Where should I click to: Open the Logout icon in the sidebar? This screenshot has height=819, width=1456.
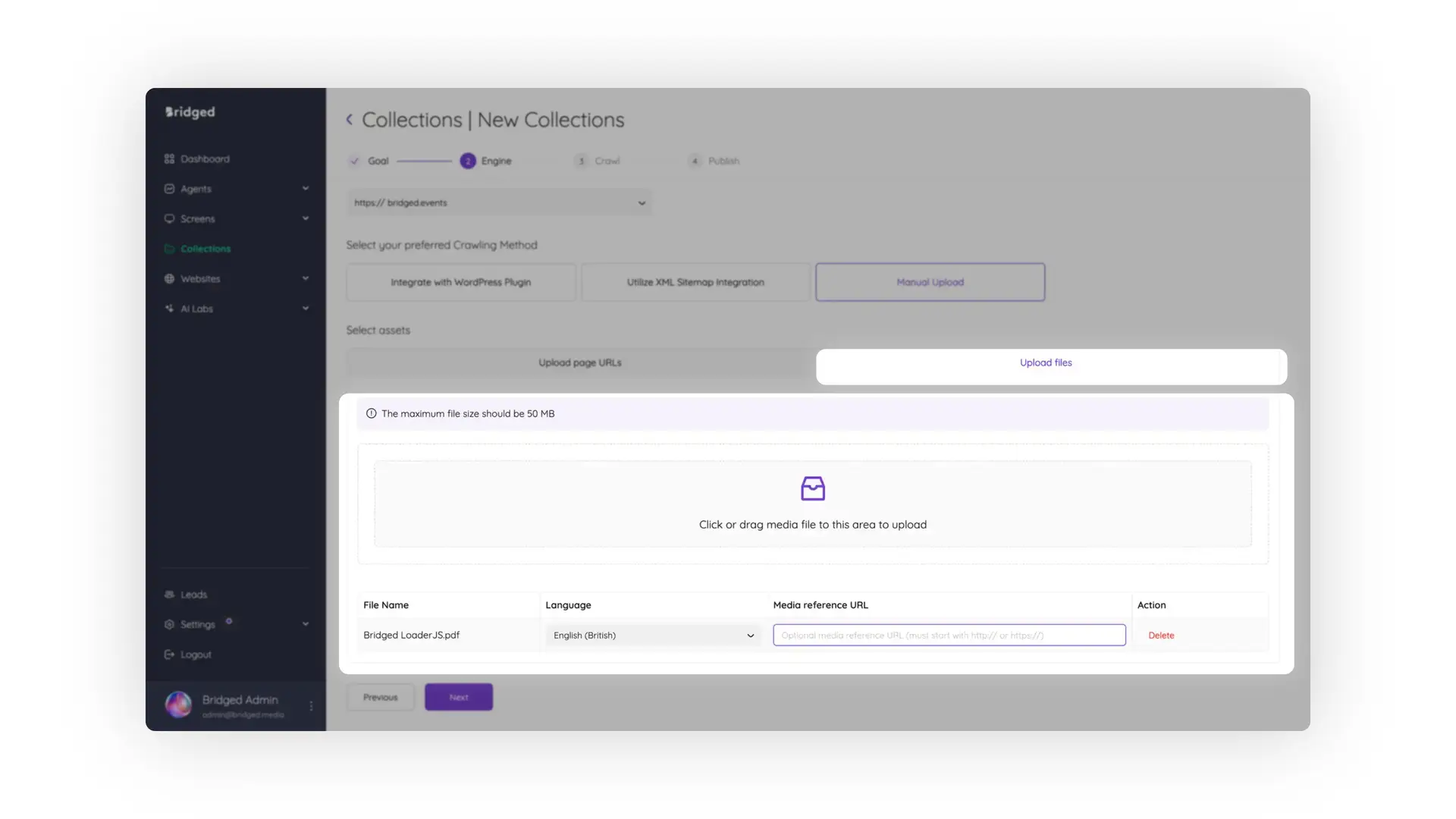pos(170,654)
